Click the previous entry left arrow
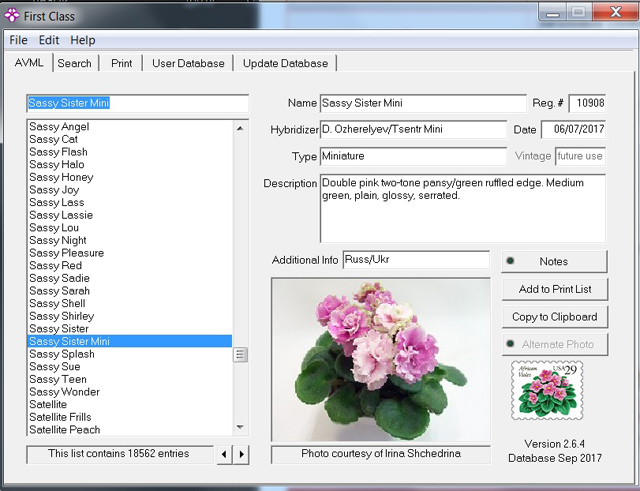This screenshot has height=491, width=640. pos(224,454)
